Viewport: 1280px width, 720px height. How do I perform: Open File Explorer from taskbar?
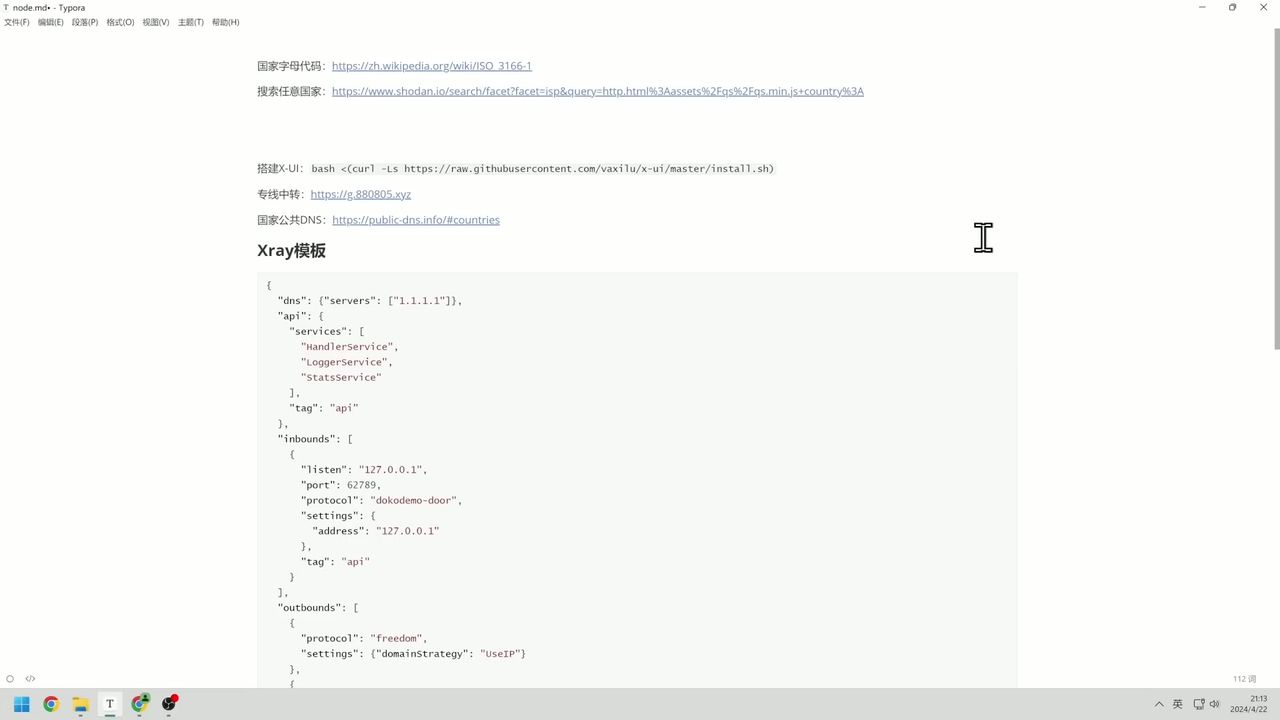(80, 704)
